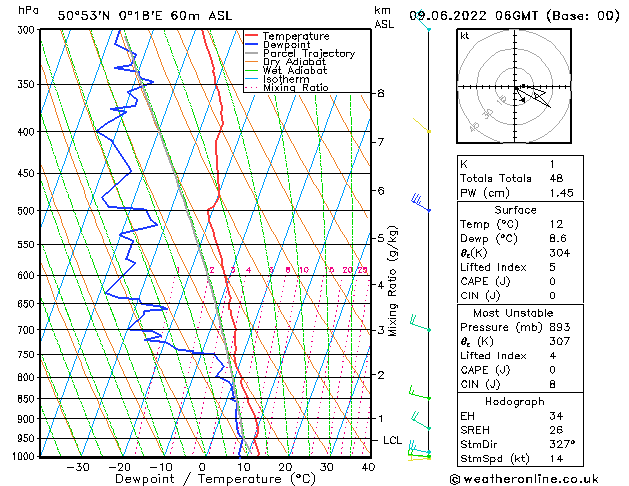The height and width of the screenshot is (486, 629).
Task: Click the -30 temperature axis label
Action: coord(78,467)
